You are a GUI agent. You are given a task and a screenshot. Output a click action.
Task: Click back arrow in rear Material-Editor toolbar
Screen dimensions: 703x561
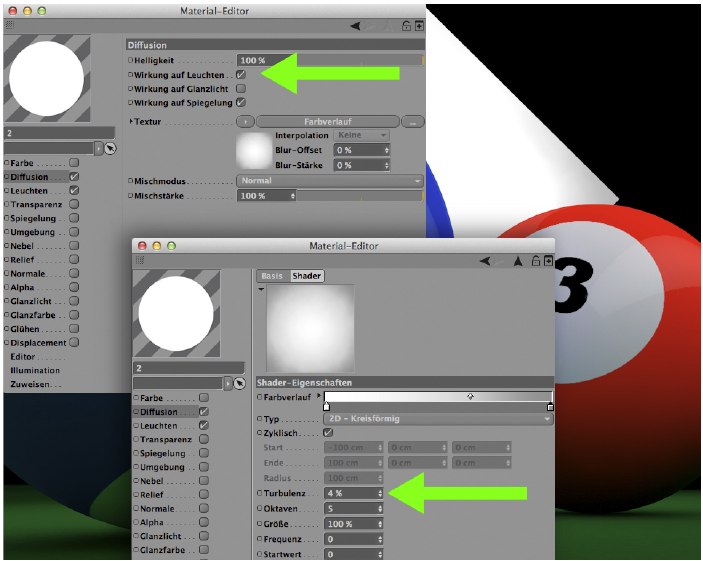coord(356,26)
